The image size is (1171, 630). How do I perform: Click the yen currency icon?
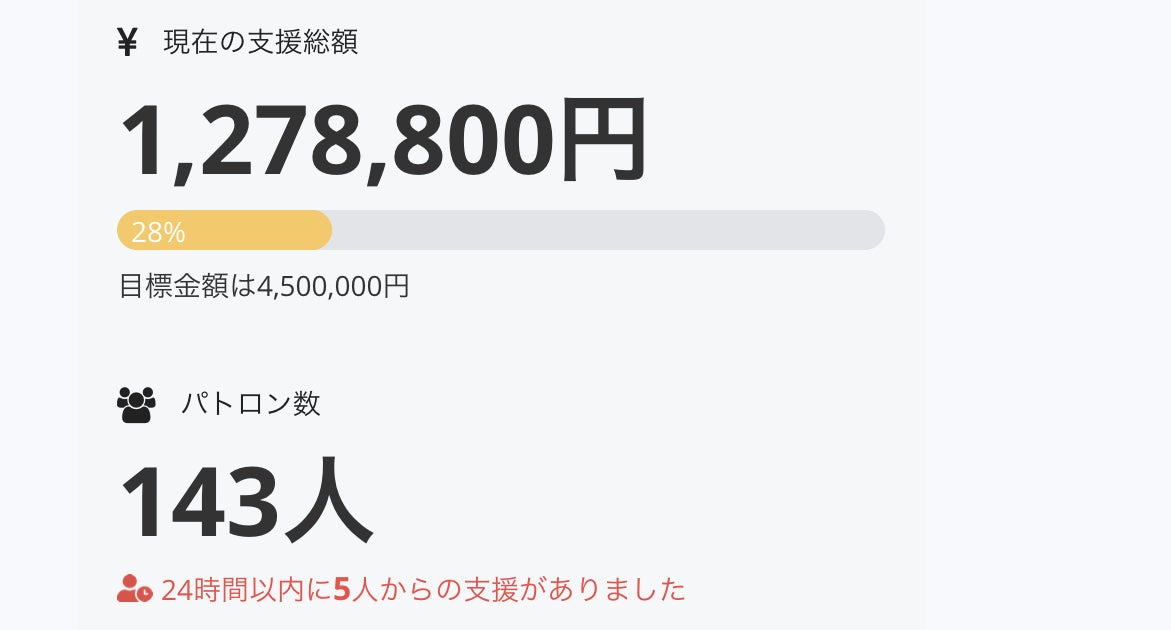(127, 43)
